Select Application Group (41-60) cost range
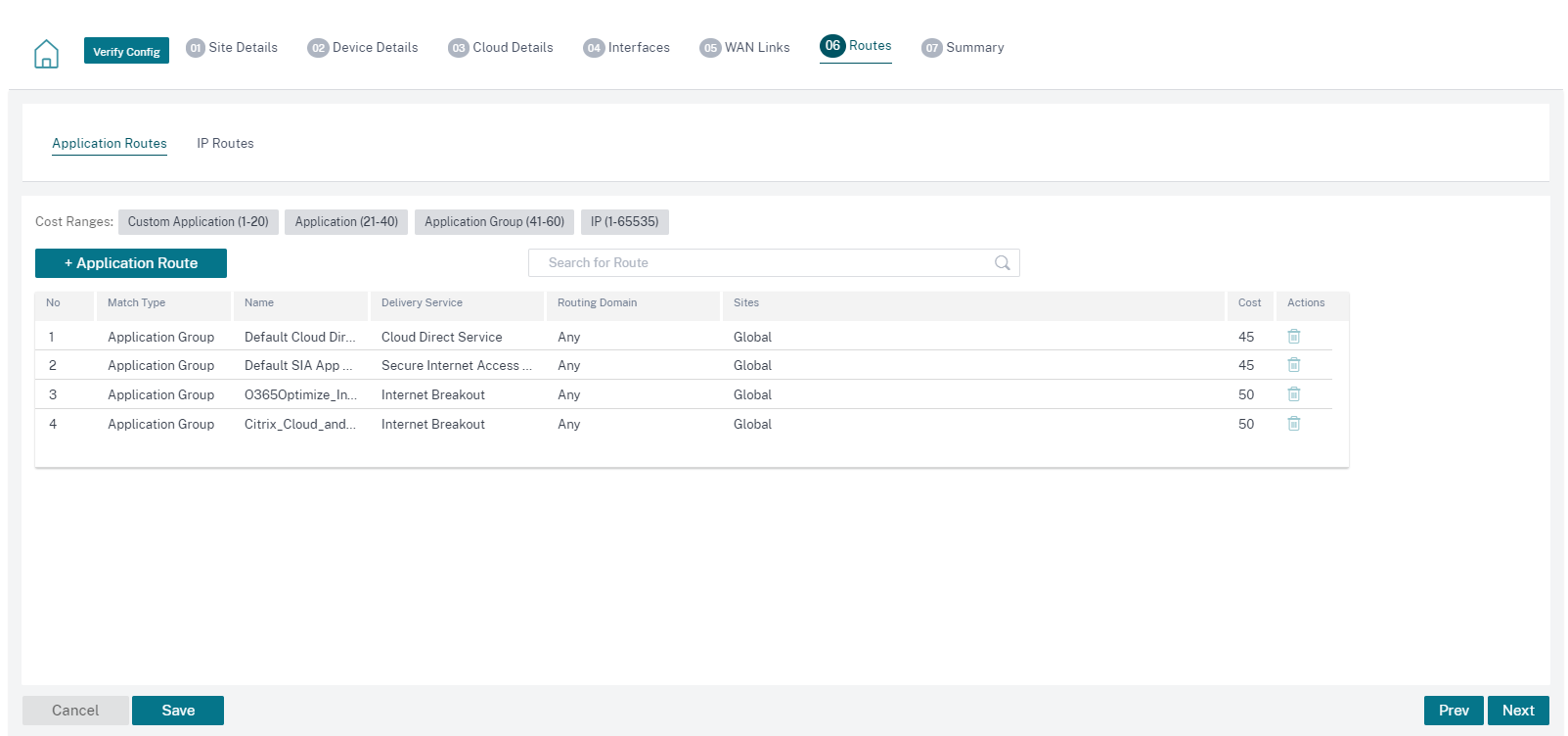This screenshot has width=1568, height=736. 494,222
